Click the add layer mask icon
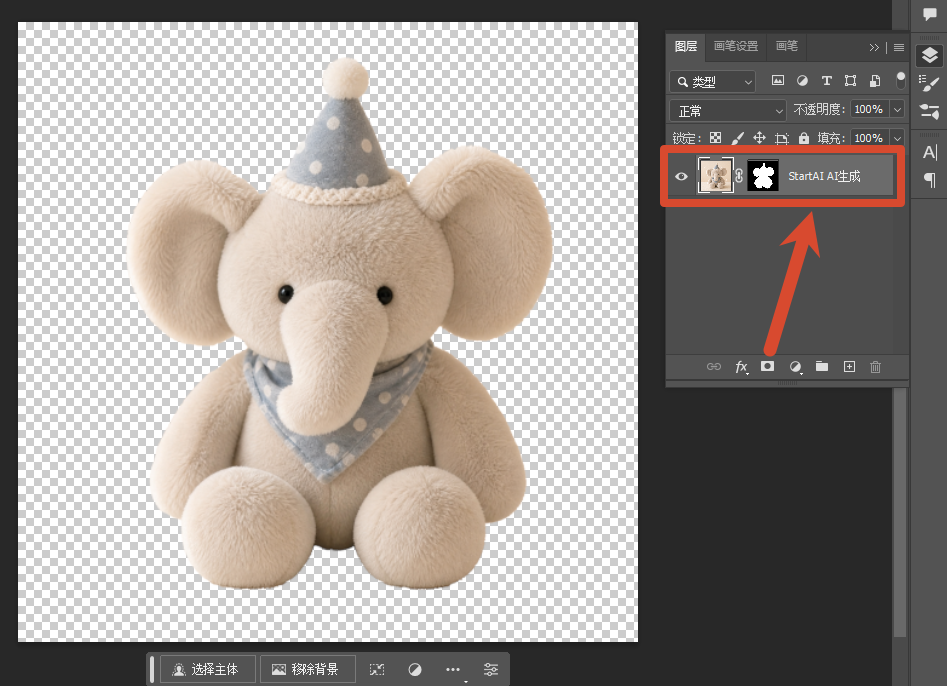This screenshot has width=947, height=686. click(767, 366)
